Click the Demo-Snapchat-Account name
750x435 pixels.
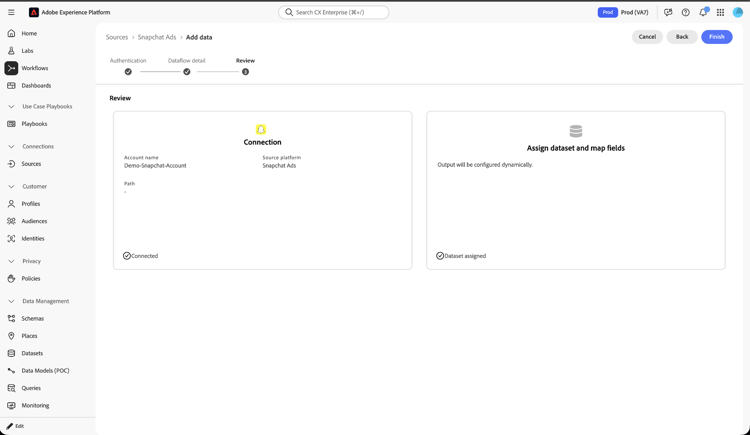tap(155, 166)
